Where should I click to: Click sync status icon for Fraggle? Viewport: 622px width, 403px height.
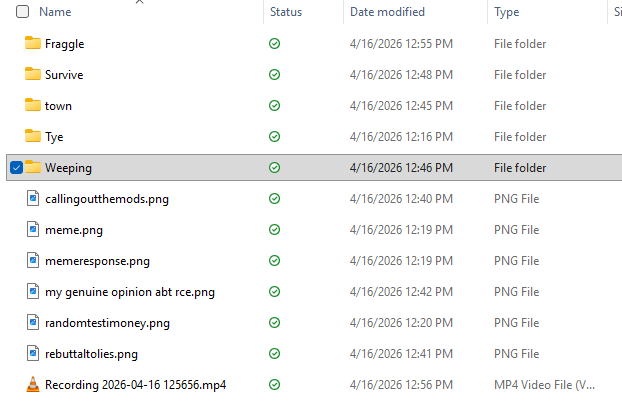coord(275,43)
